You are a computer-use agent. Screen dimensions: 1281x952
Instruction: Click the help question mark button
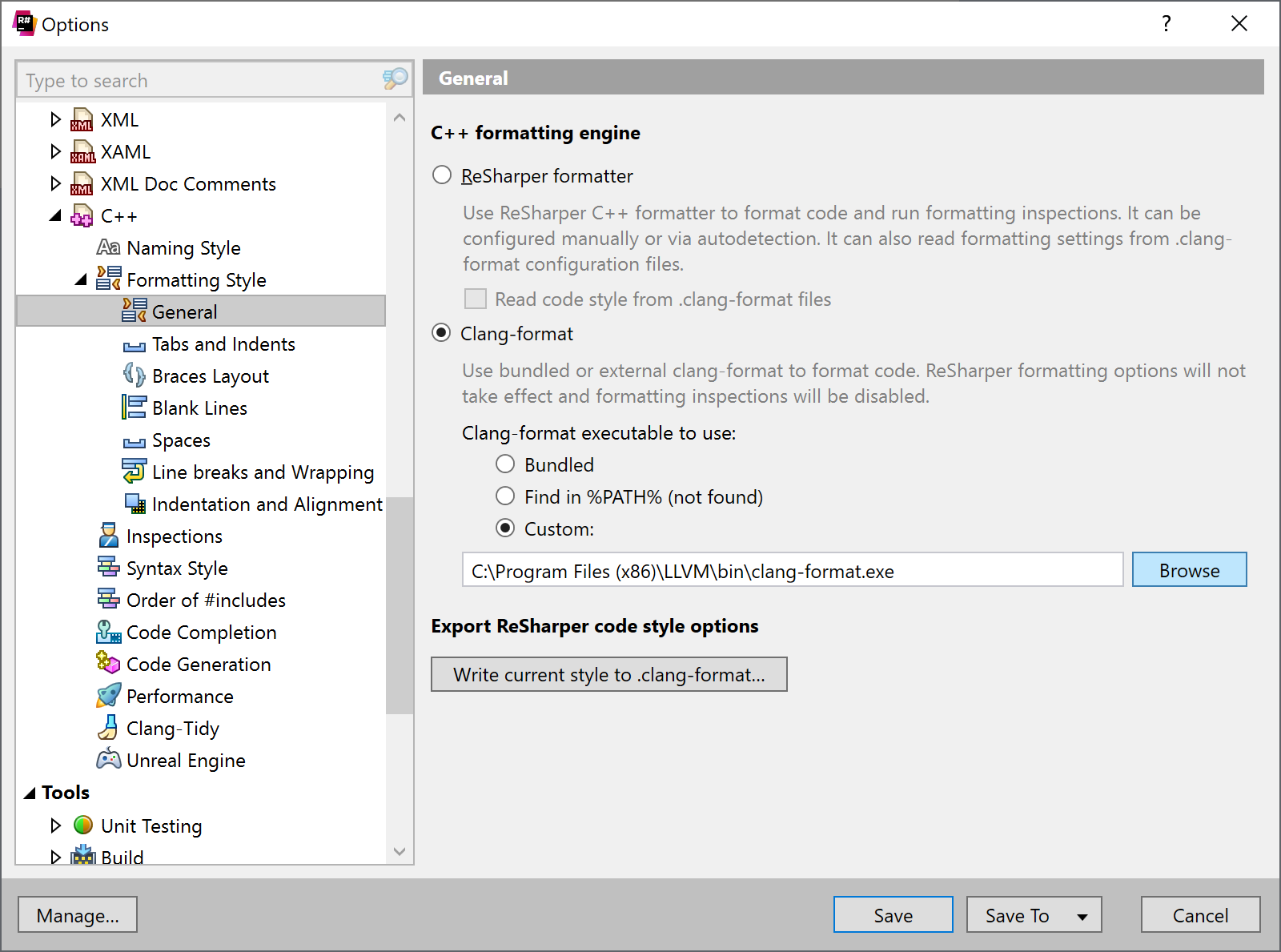pyautogui.click(x=1167, y=24)
